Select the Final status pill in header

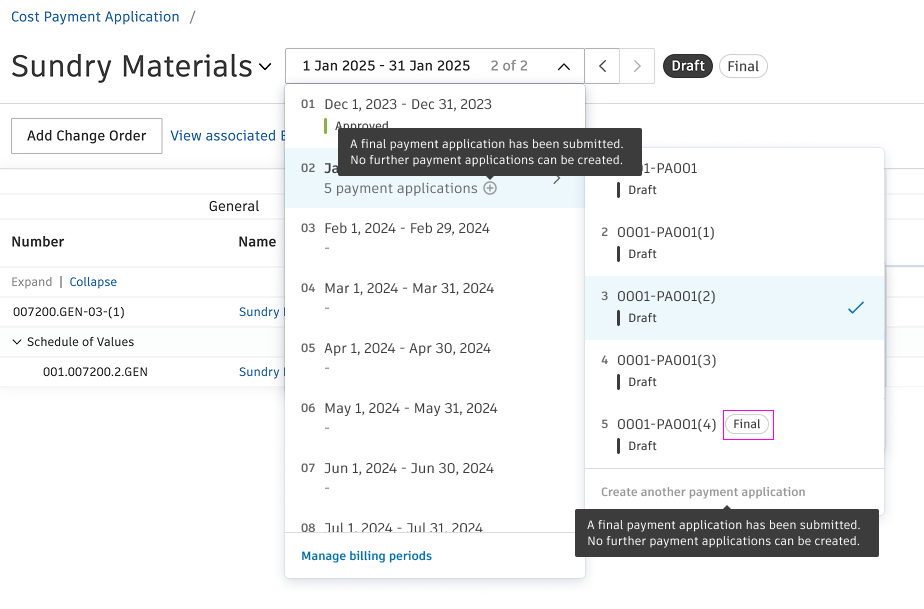tap(743, 66)
